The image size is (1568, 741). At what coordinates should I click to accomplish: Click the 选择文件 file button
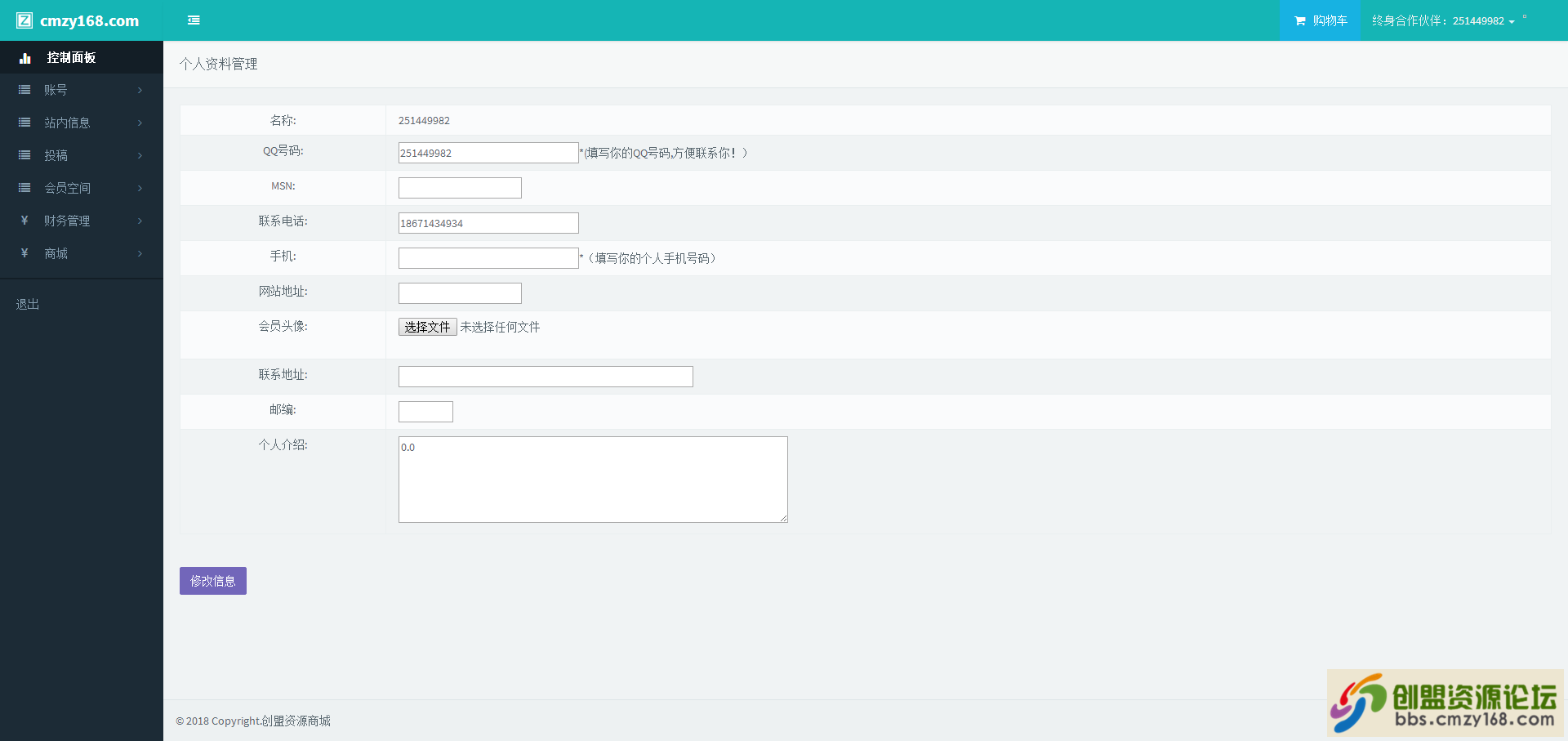click(x=427, y=327)
